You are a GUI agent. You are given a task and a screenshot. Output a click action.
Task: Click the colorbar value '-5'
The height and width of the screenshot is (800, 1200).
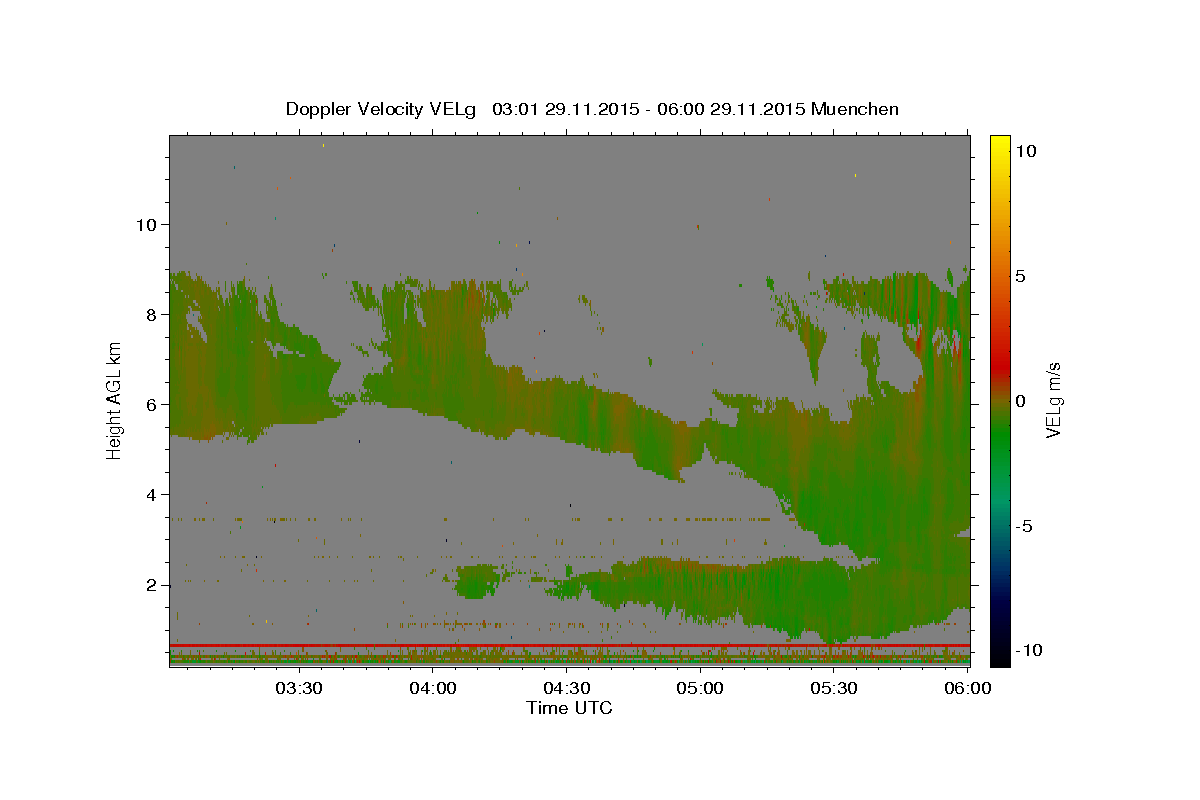click(1023, 526)
